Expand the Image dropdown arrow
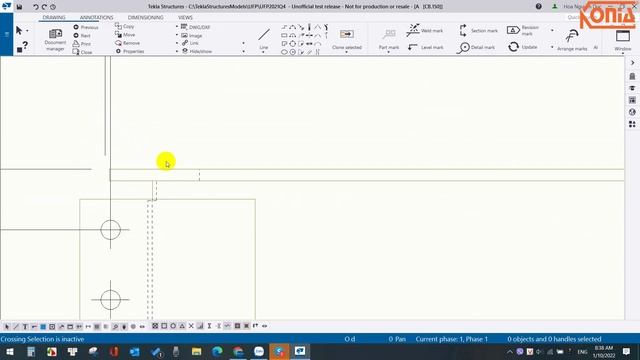This screenshot has height=360, width=640. click(177, 36)
